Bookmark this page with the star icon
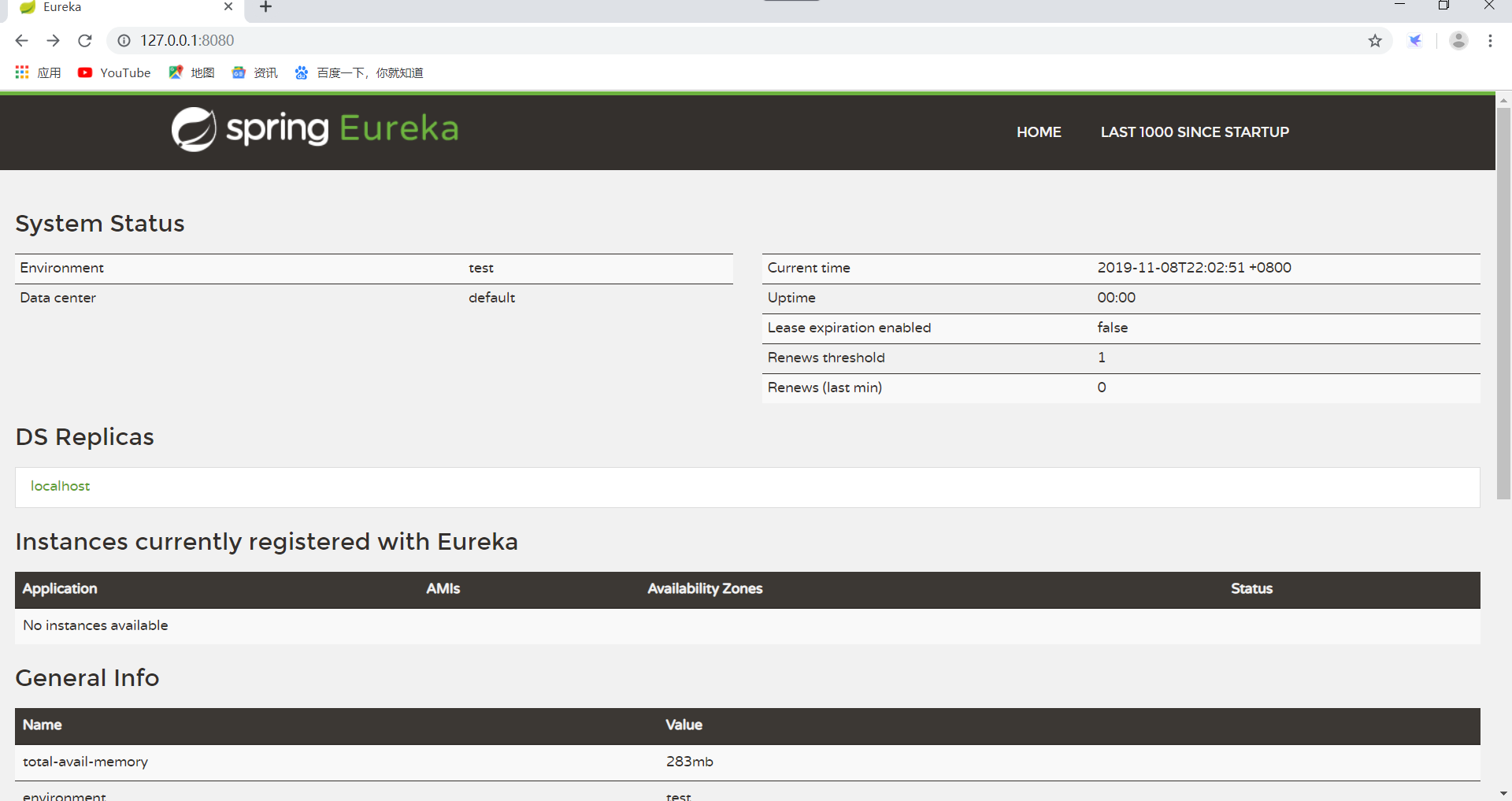This screenshot has width=1512, height=801. point(1375,40)
